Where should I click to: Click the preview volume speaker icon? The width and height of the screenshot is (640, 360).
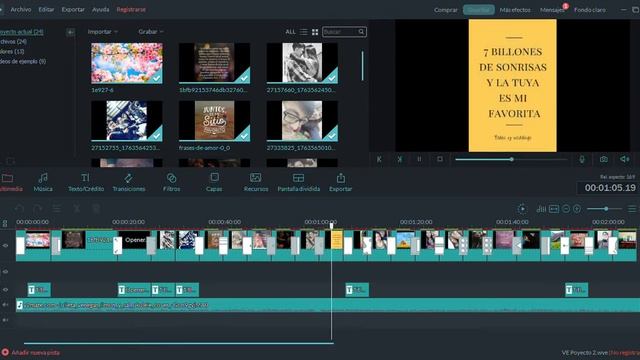coord(624,159)
